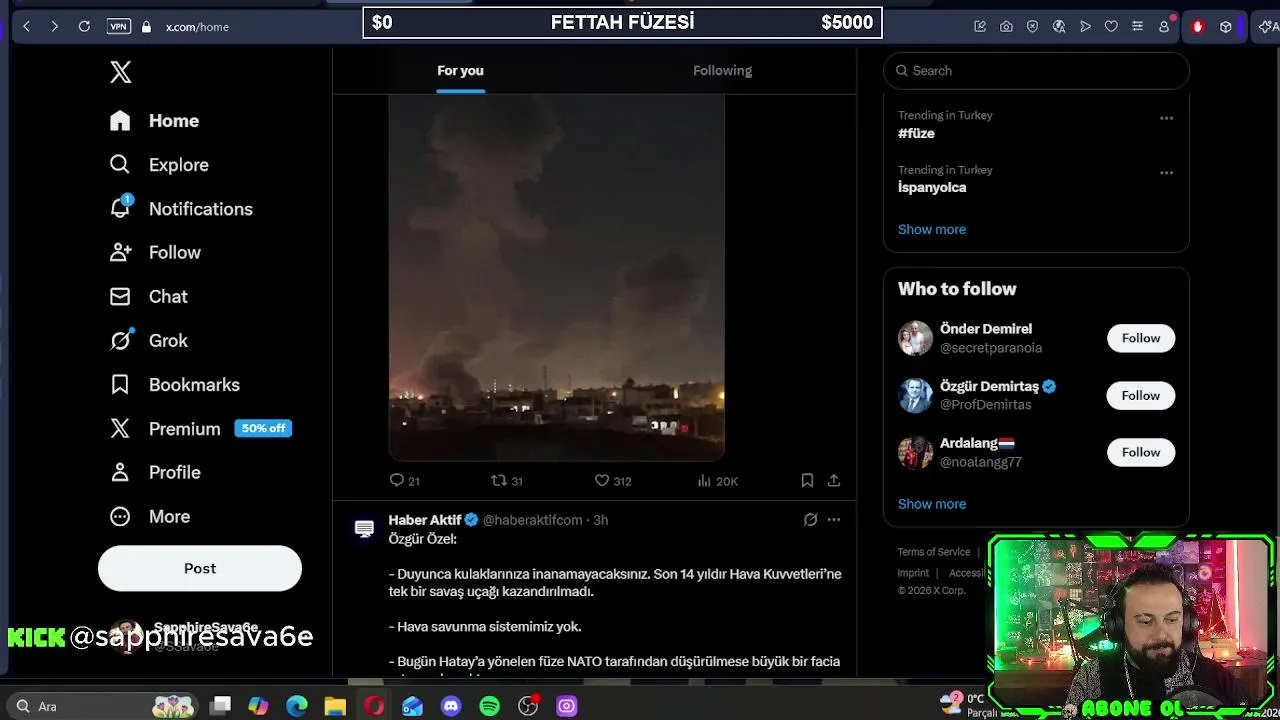This screenshot has height=720, width=1280.
Task: Open Haber Aktif account name link
Action: pos(425,520)
